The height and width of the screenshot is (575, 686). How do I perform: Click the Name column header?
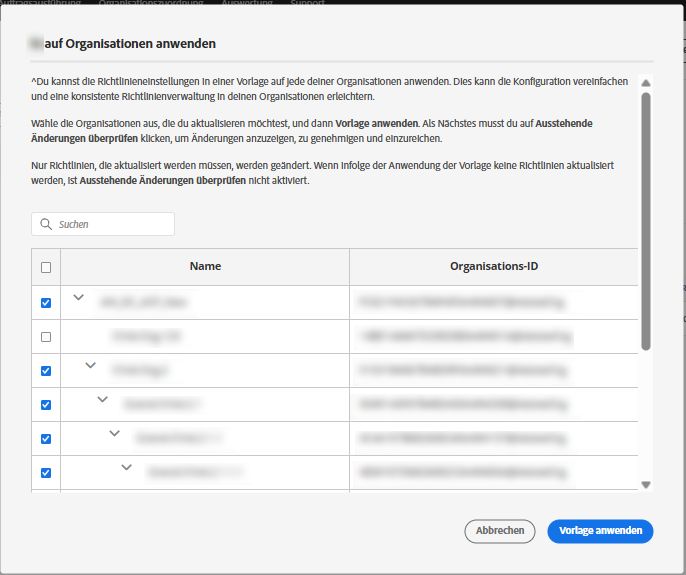point(205,266)
